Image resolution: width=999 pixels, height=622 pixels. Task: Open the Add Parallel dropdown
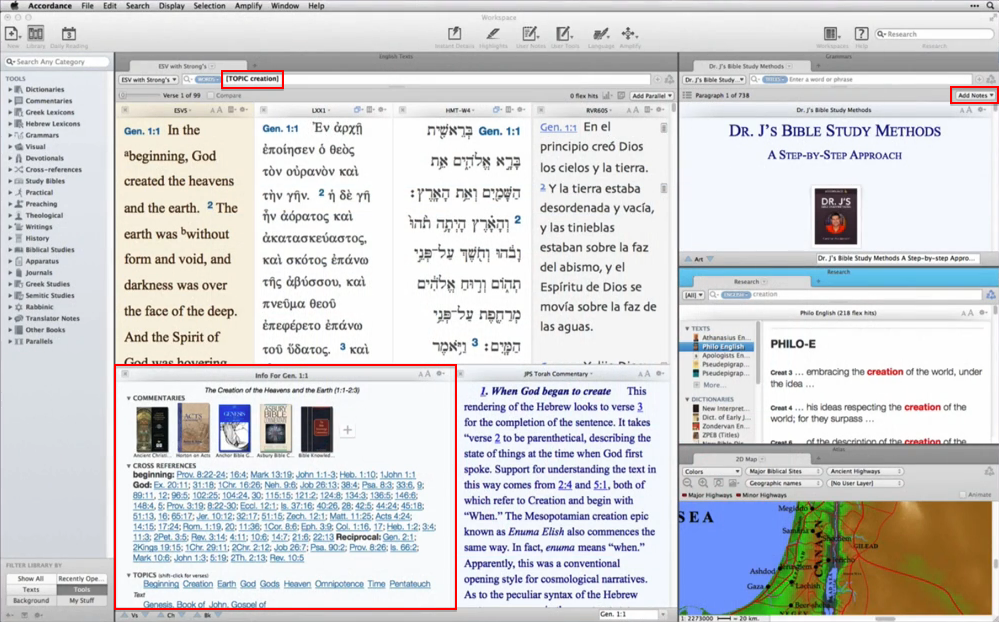651,95
